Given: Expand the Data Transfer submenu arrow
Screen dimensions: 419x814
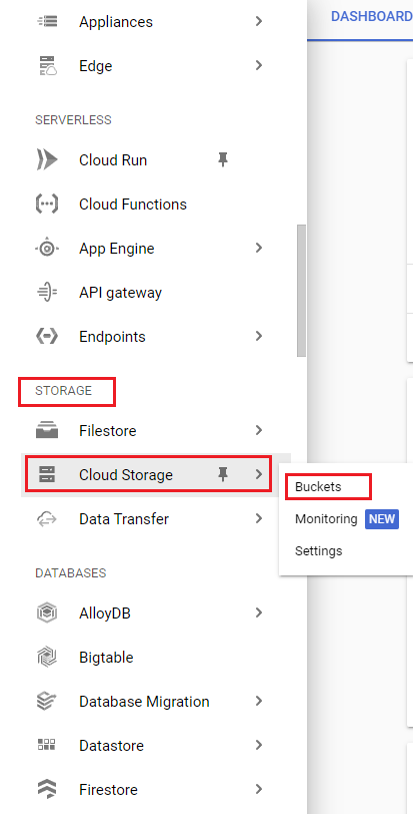Looking at the screenshot, I should 259,519.
